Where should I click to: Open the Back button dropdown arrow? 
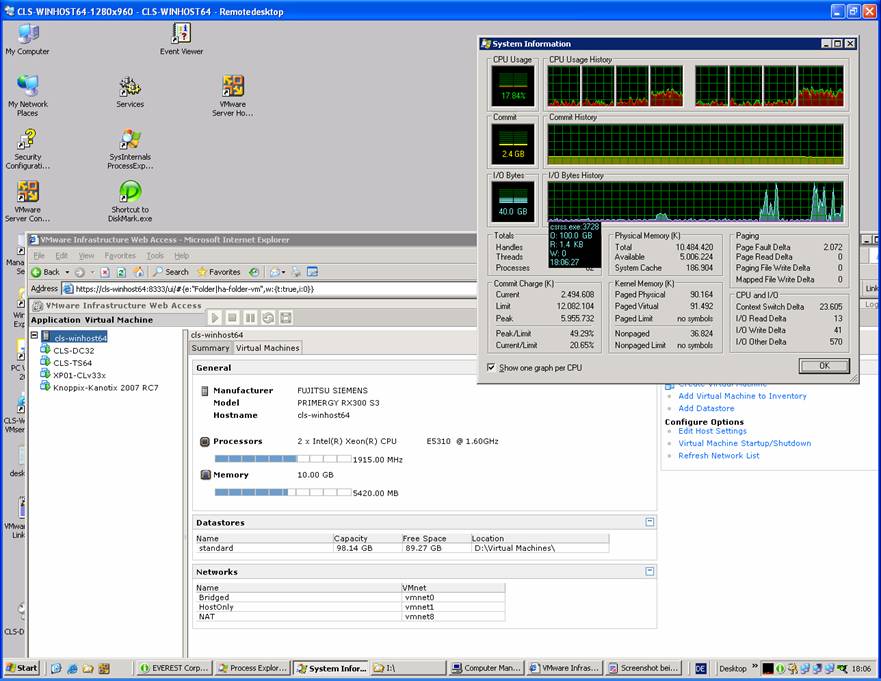click(x=67, y=272)
